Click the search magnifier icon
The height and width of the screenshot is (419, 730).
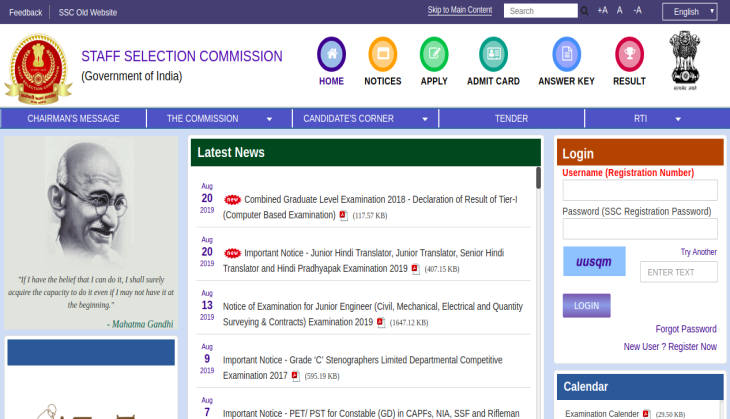point(584,11)
